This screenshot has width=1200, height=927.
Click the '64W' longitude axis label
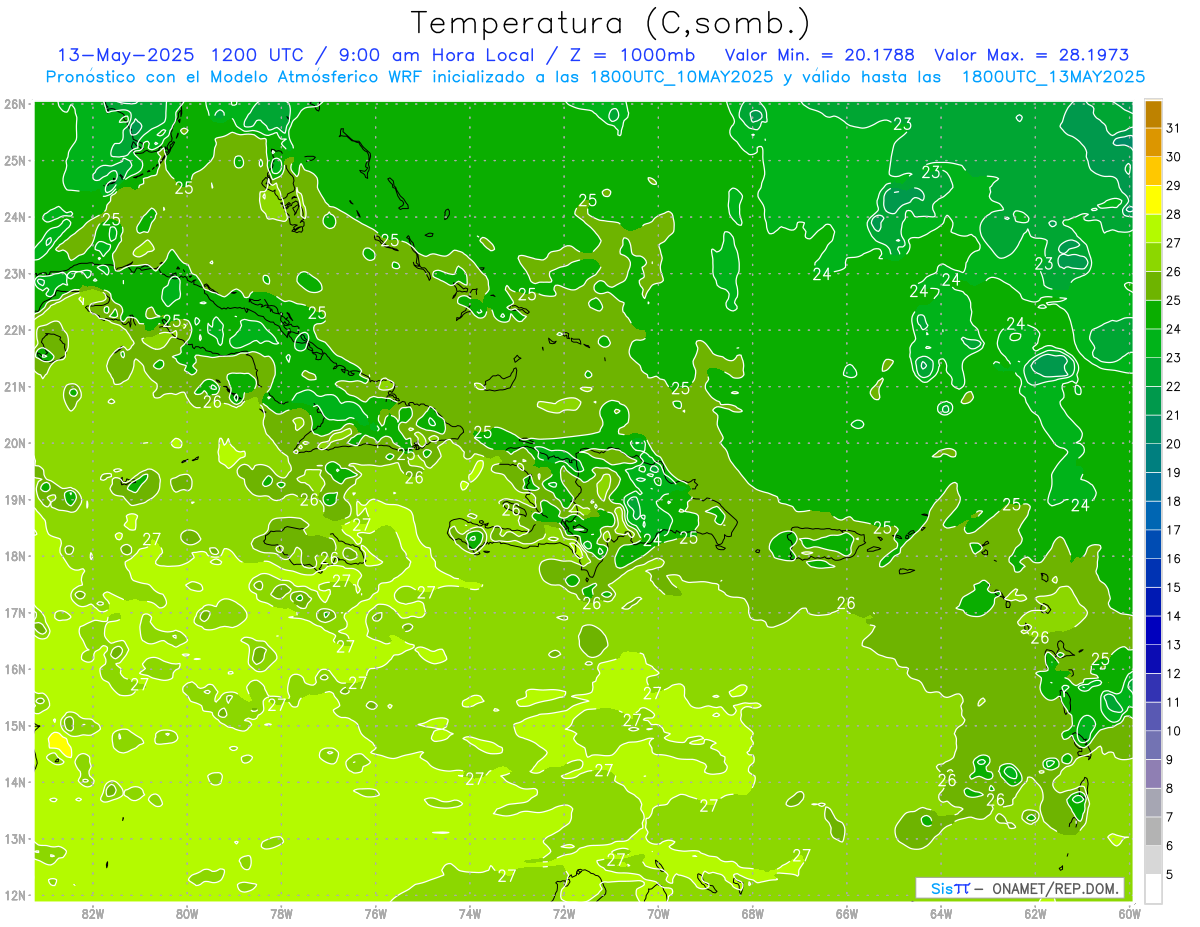pos(941,912)
